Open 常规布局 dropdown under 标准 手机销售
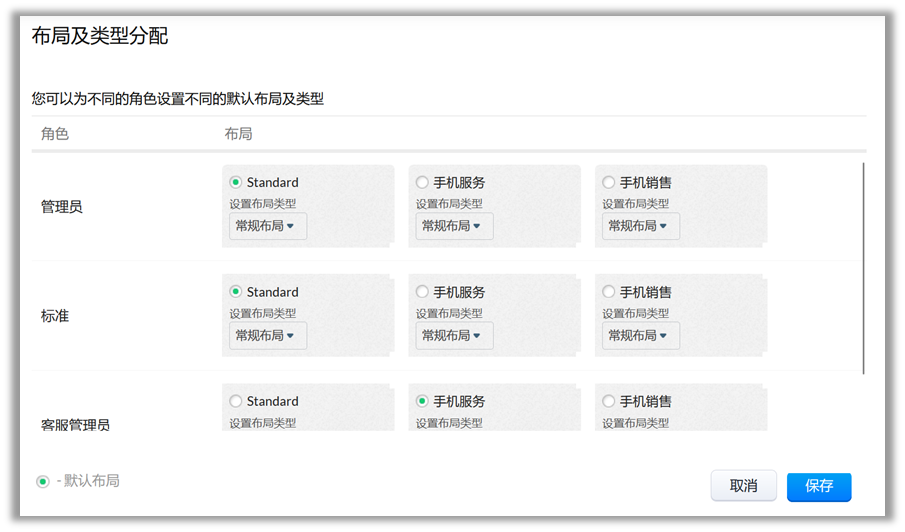The image size is (905, 532). (x=640, y=336)
